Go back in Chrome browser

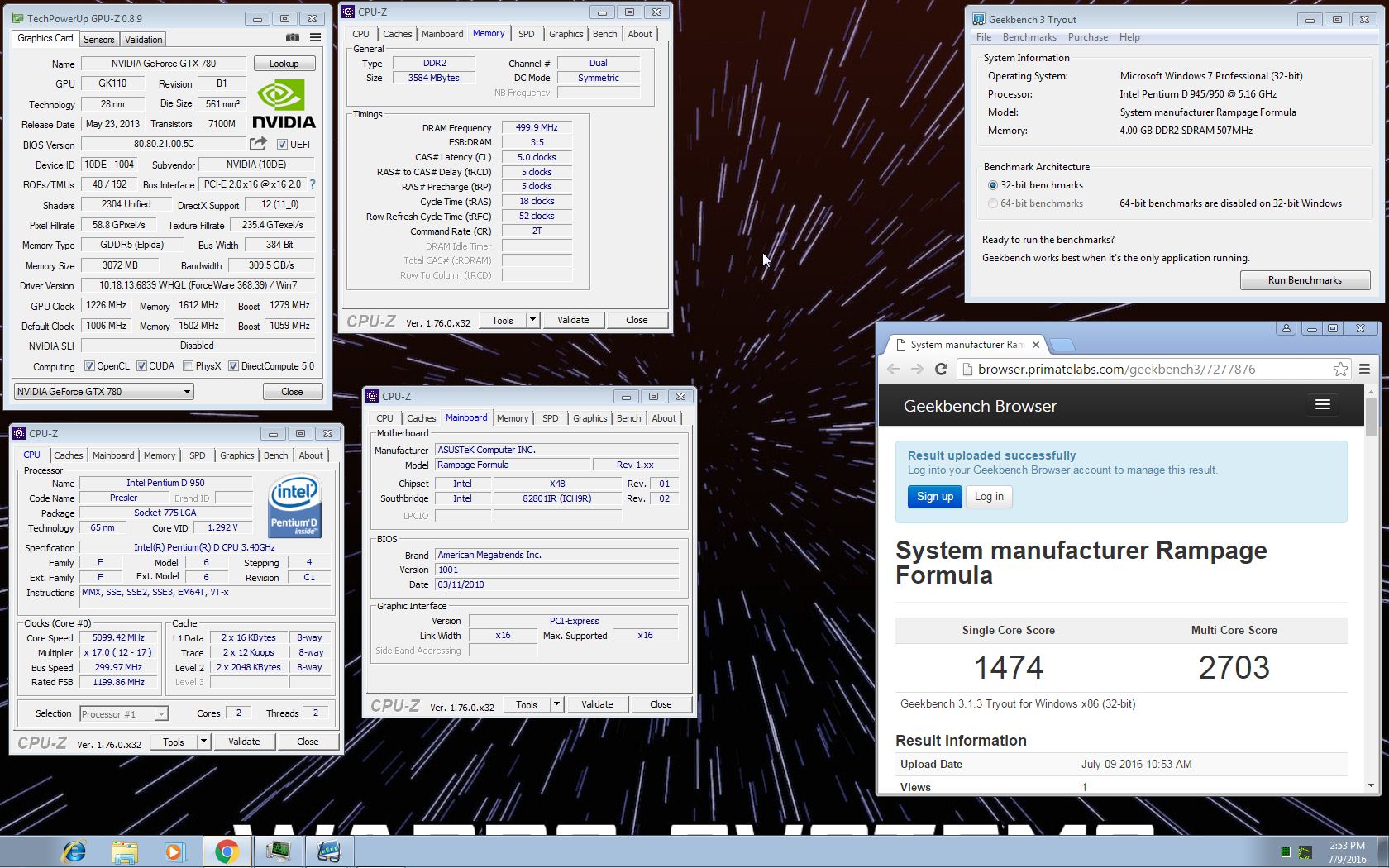(893, 370)
